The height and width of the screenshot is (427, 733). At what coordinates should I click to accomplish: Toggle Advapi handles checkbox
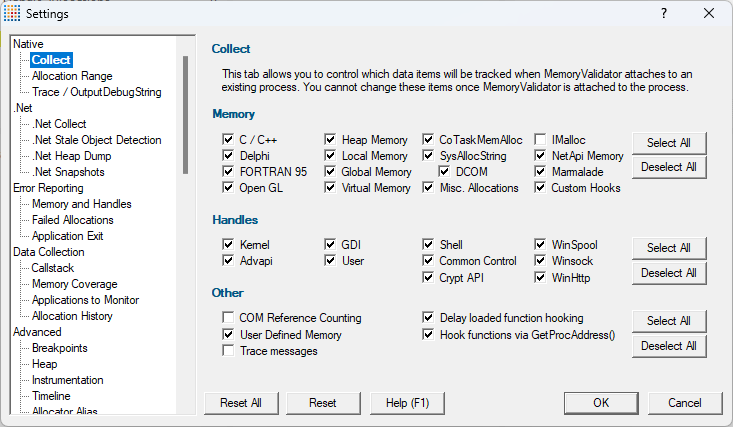tap(228, 261)
